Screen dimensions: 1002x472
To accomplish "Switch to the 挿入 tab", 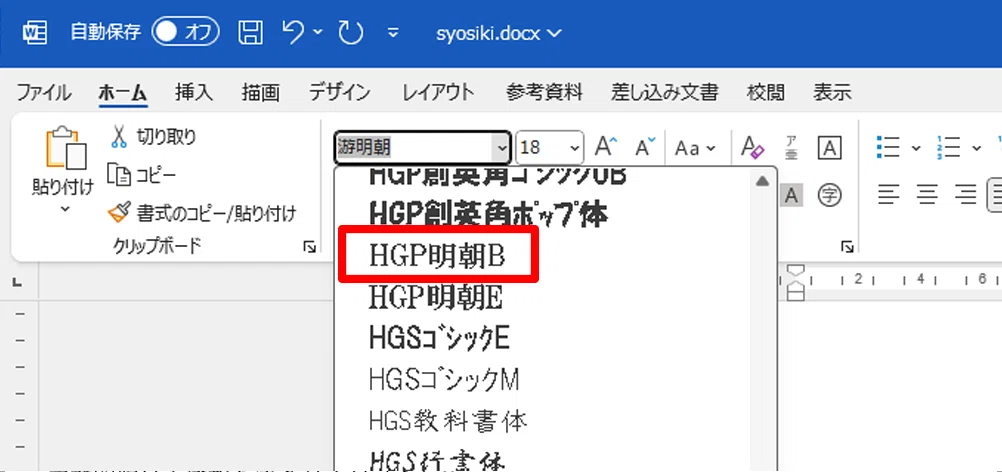I will (194, 93).
